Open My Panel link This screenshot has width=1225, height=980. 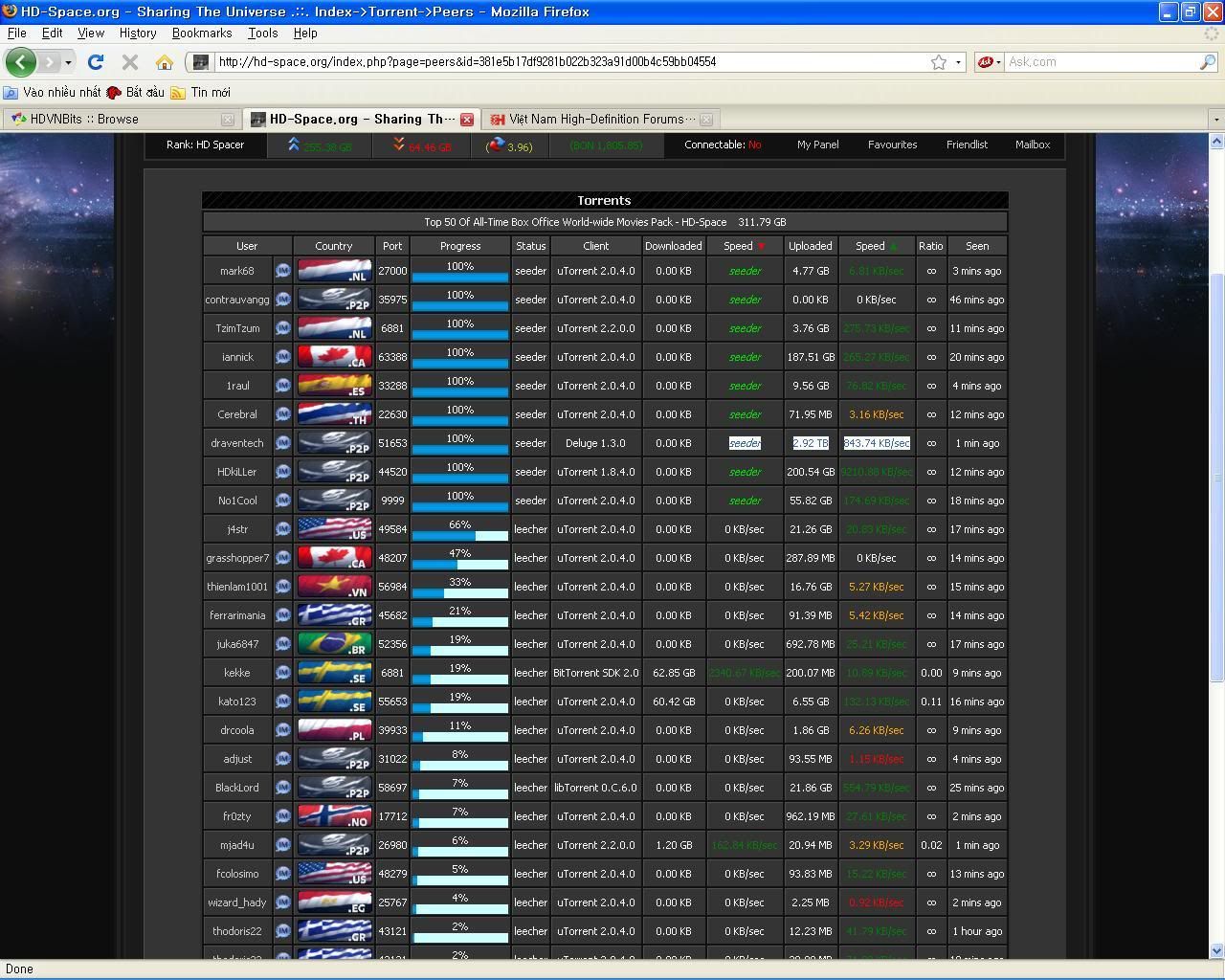pos(817,145)
